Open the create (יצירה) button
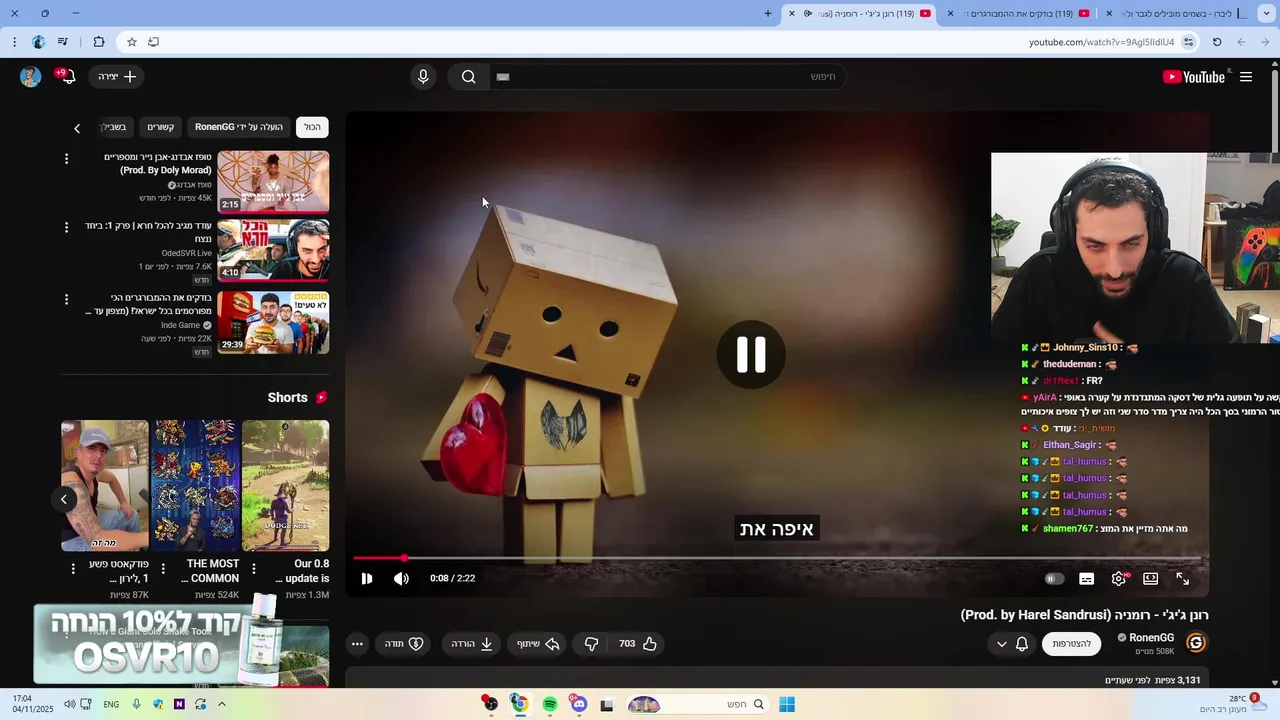Image resolution: width=1280 pixels, height=720 pixels. pyautogui.click(x=118, y=77)
